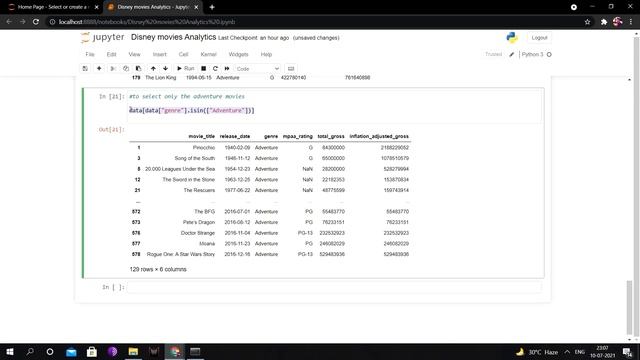Open the cell type Code dropdown
Viewport: 640px width, 360px height.
click(x=257, y=69)
